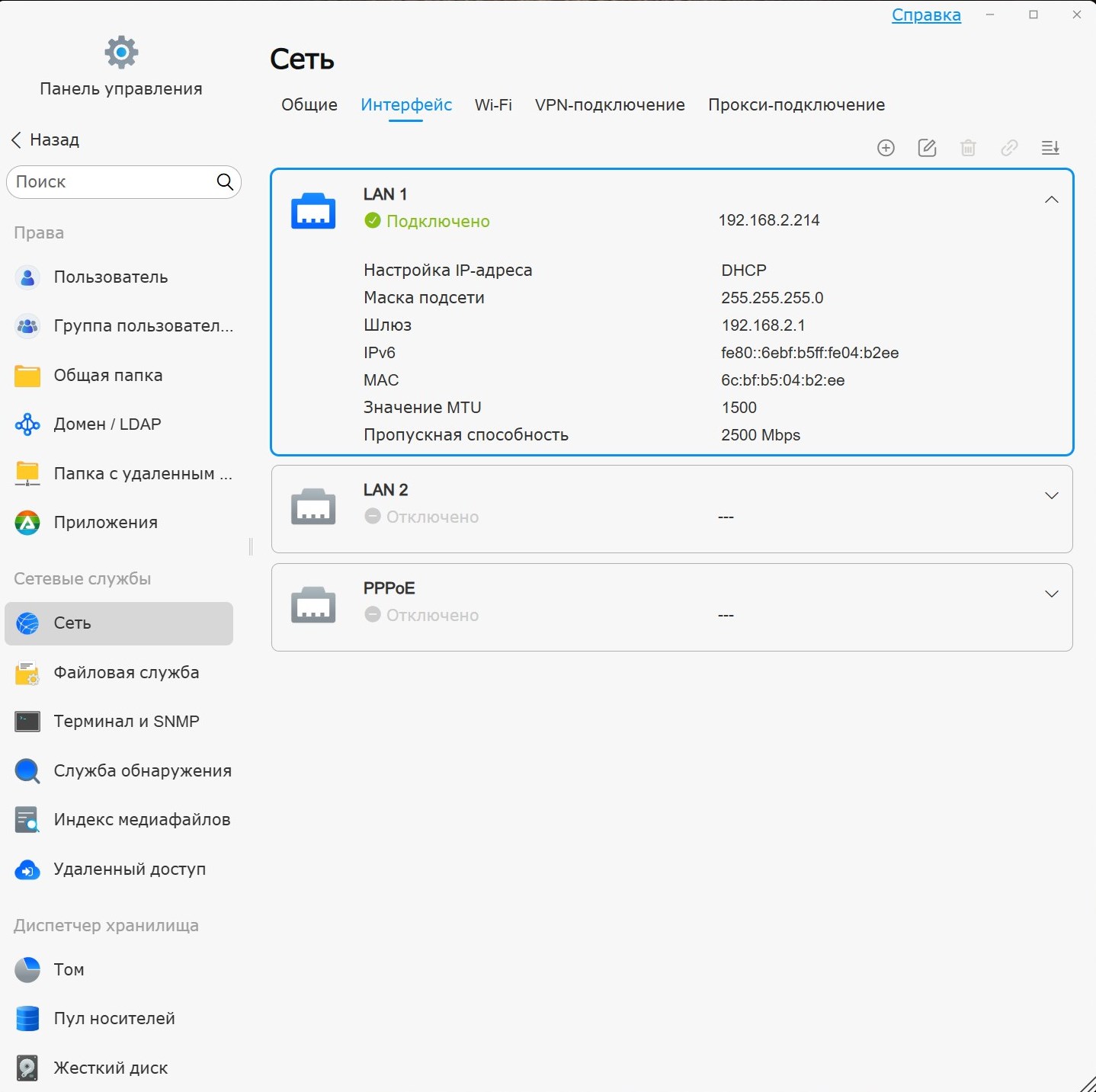Click the service order sort icon

[1050, 148]
